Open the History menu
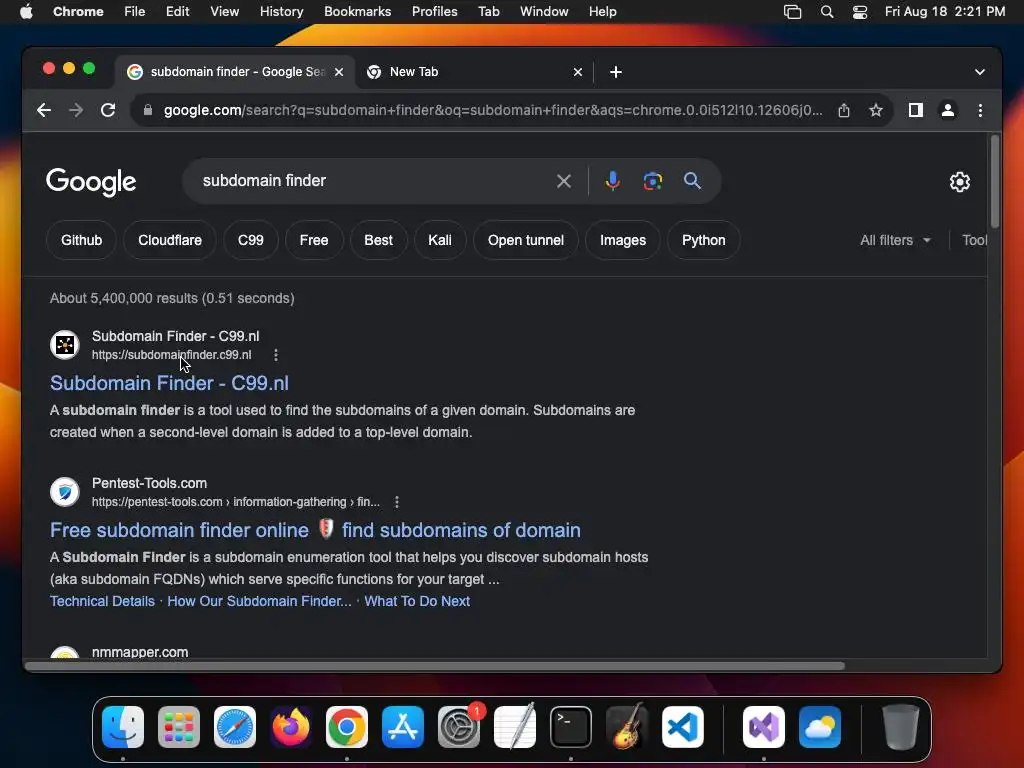Screen dimensions: 1024x768 (281, 12)
